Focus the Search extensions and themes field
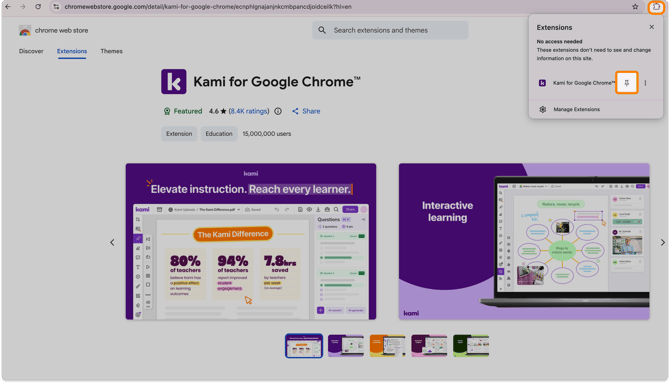The height and width of the screenshot is (383, 670). [x=390, y=30]
